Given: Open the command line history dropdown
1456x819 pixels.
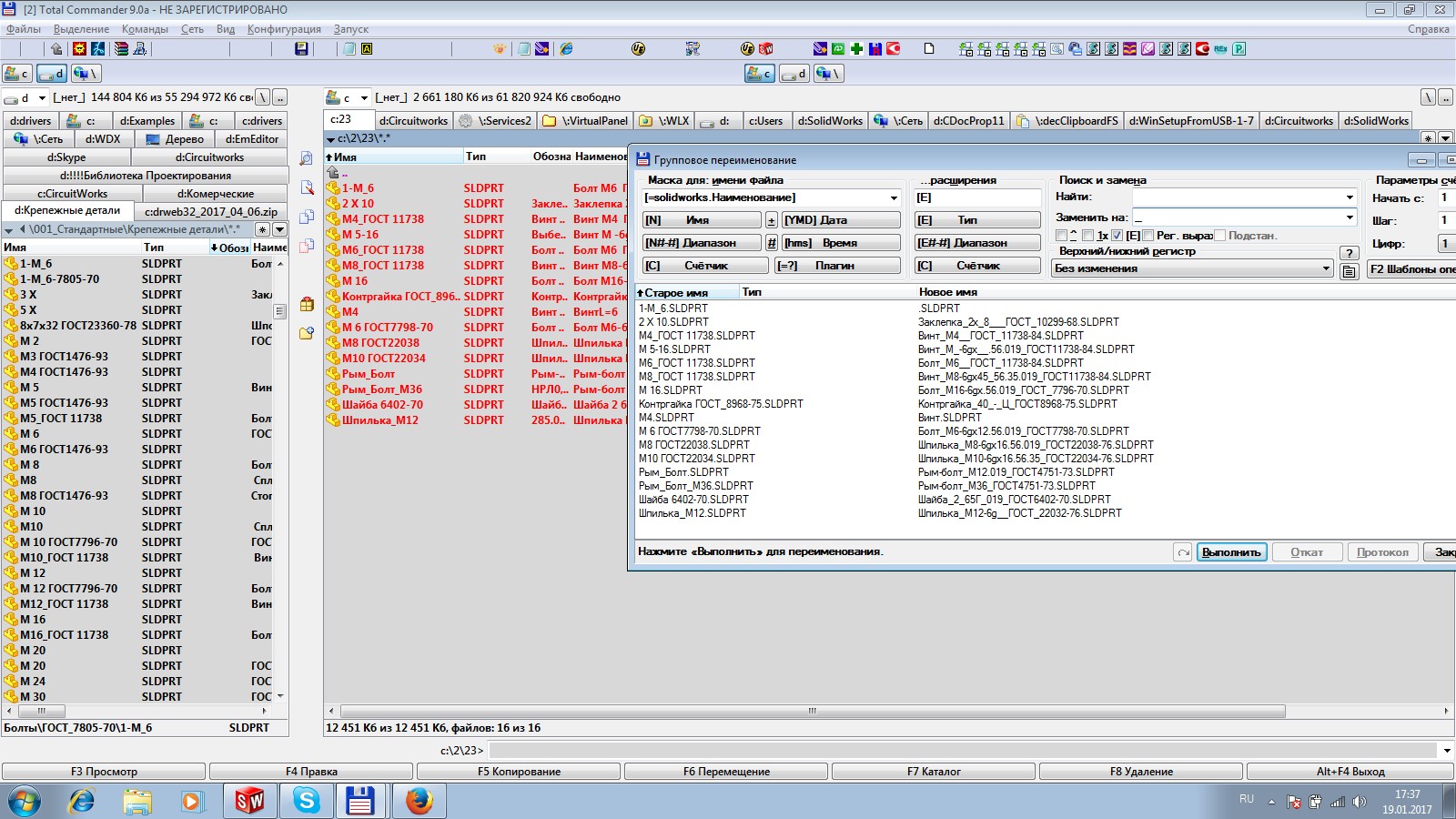Looking at the screenshot, I should (x=1447, y=751).
